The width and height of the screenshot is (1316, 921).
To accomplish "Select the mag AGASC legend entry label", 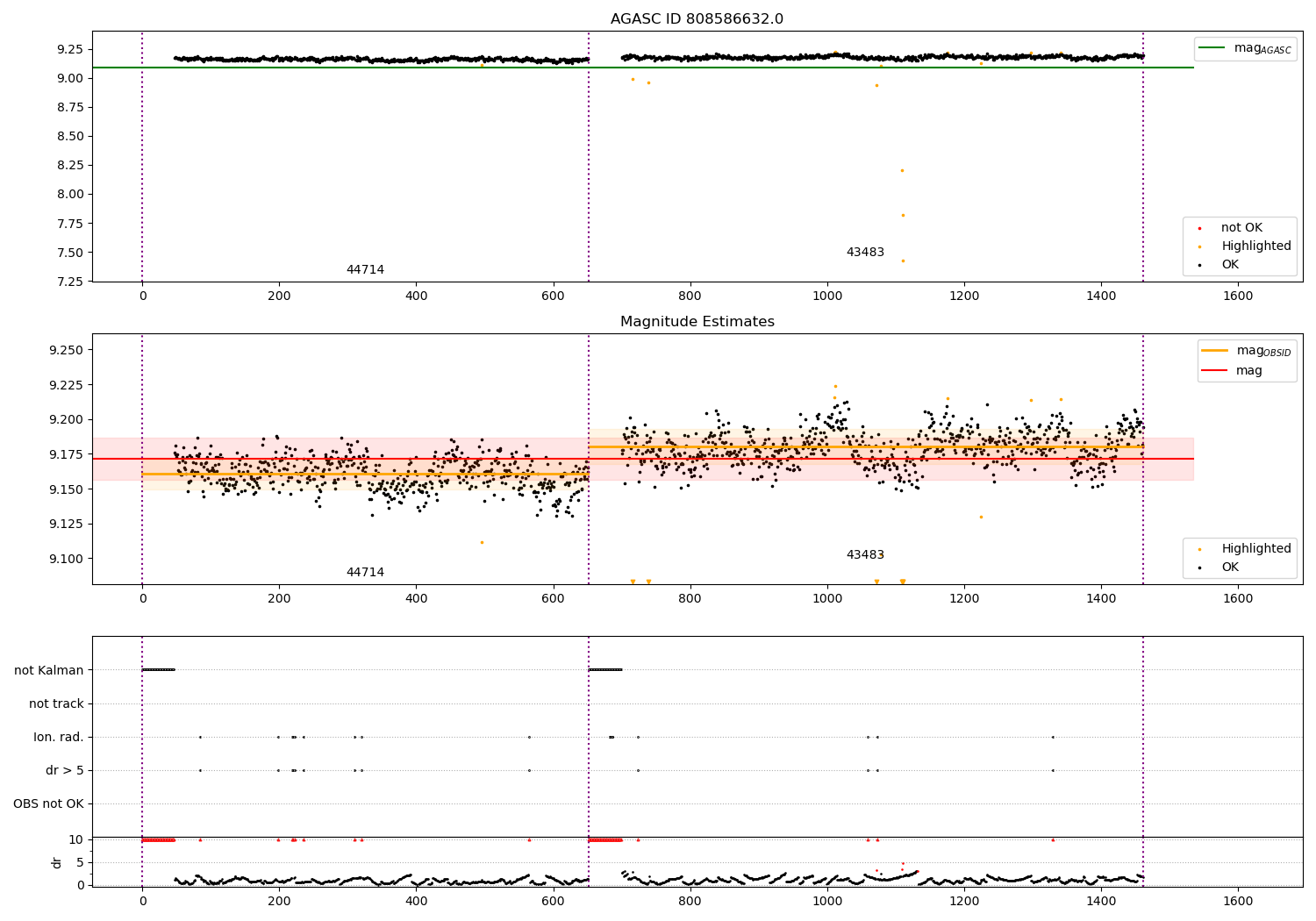I will [1262, 48].
